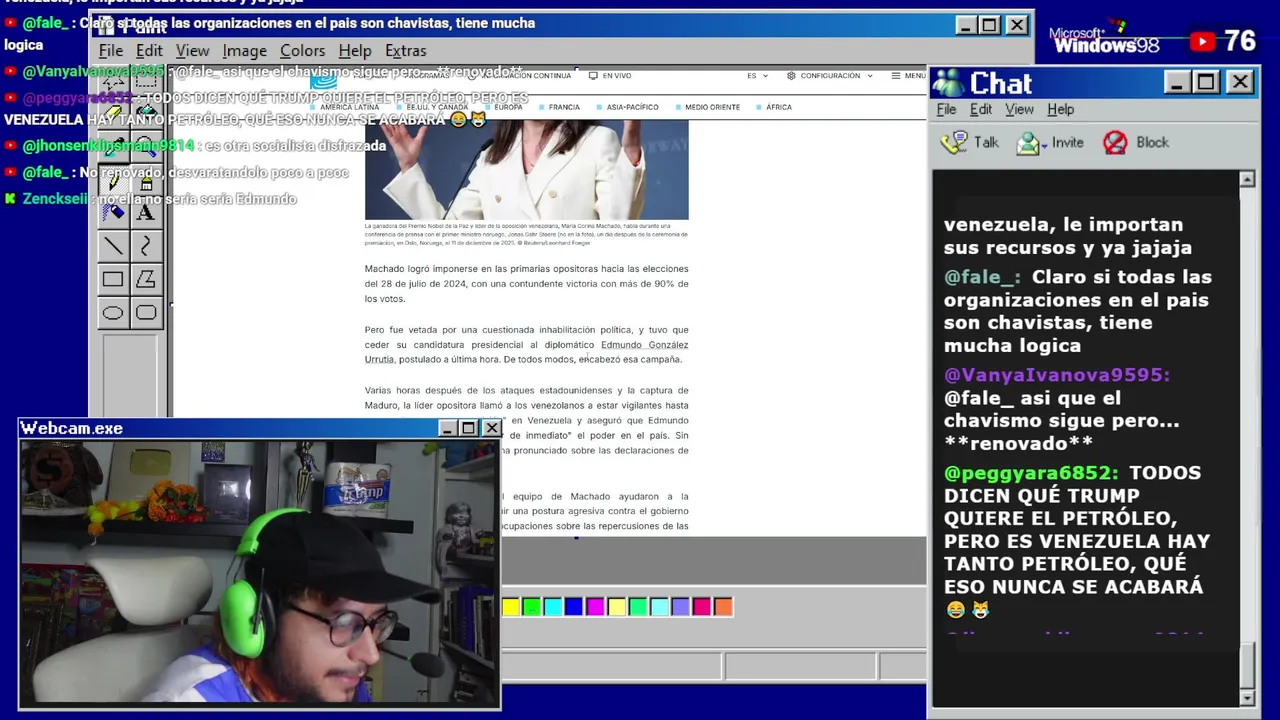Pick the crimson pink color swatch
This screenshot has height=720, width=1280.
click(701, 606)
